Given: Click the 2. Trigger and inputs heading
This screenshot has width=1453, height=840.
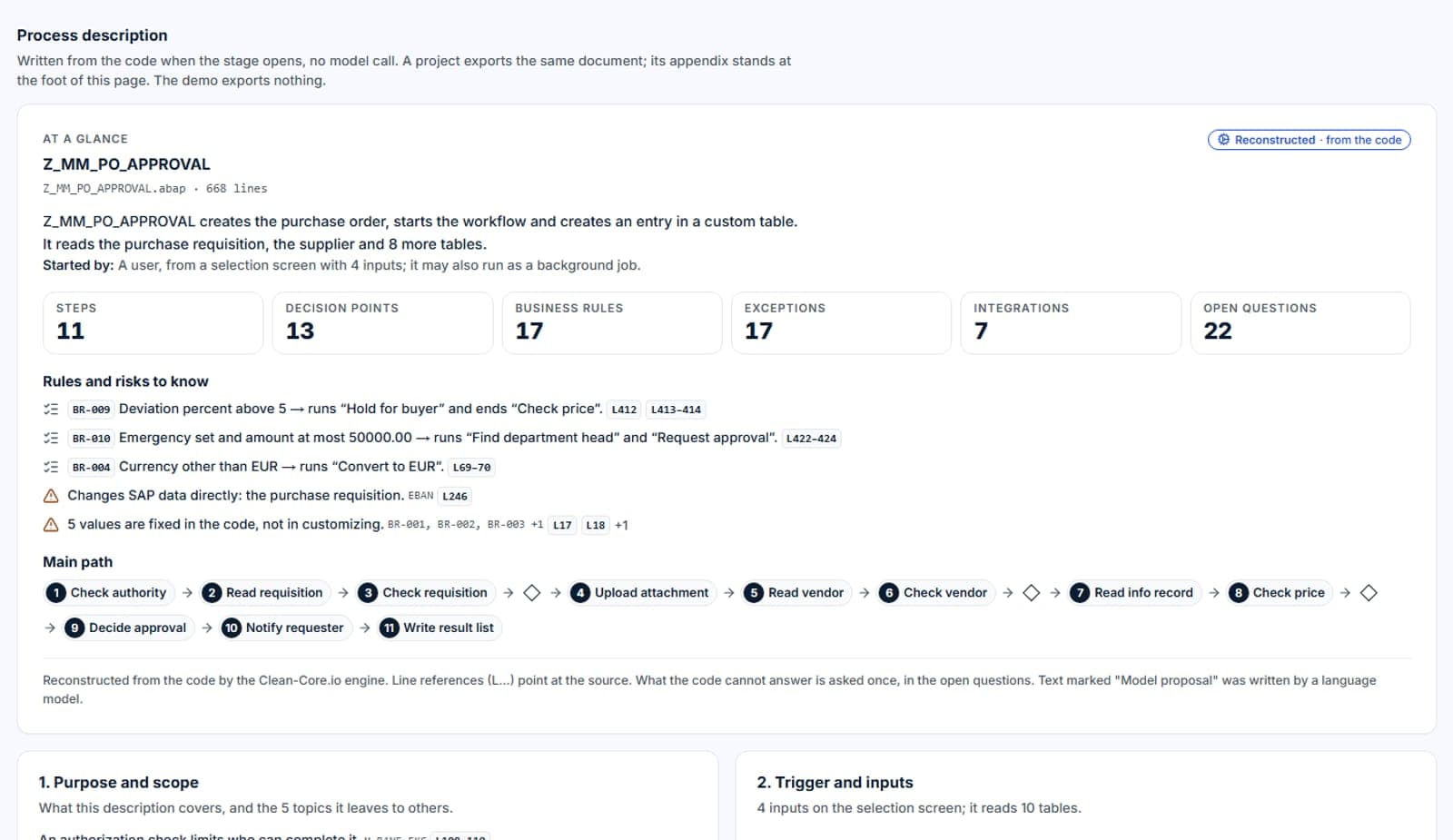Looking at the screenshot, I should coord(835,782).
